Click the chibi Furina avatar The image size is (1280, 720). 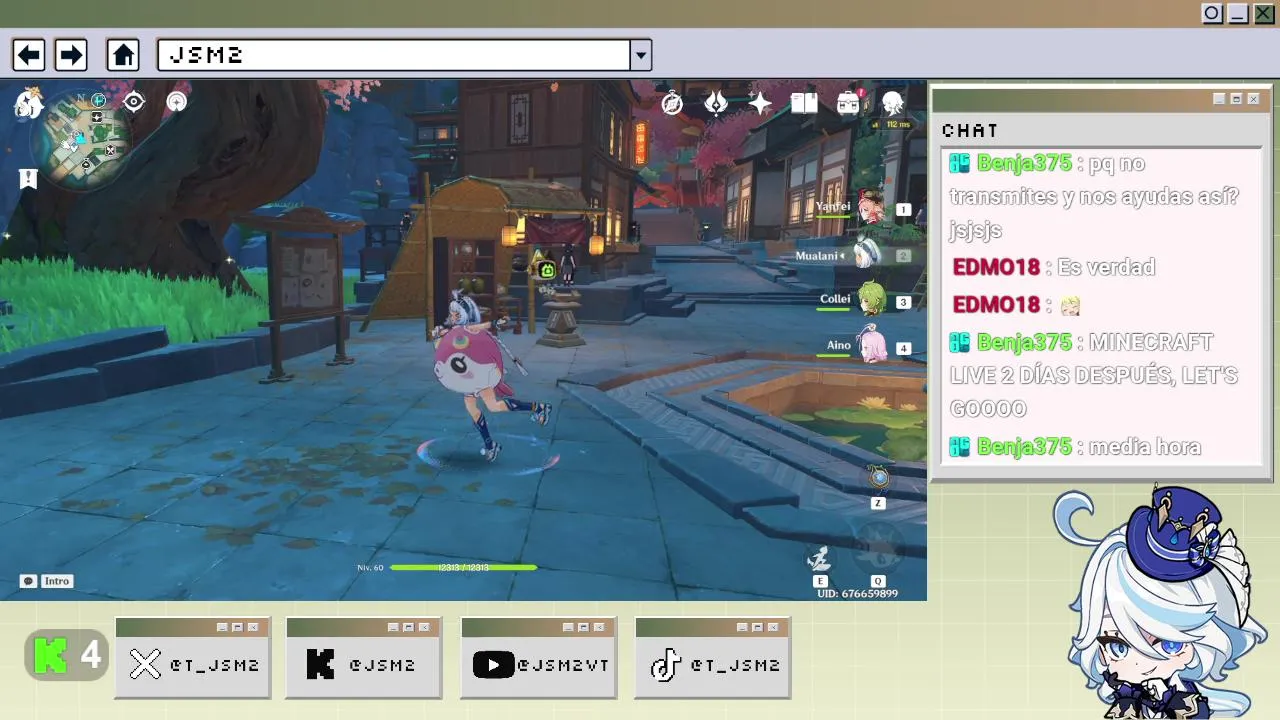pyautogui.click(x=1158, y=602)
